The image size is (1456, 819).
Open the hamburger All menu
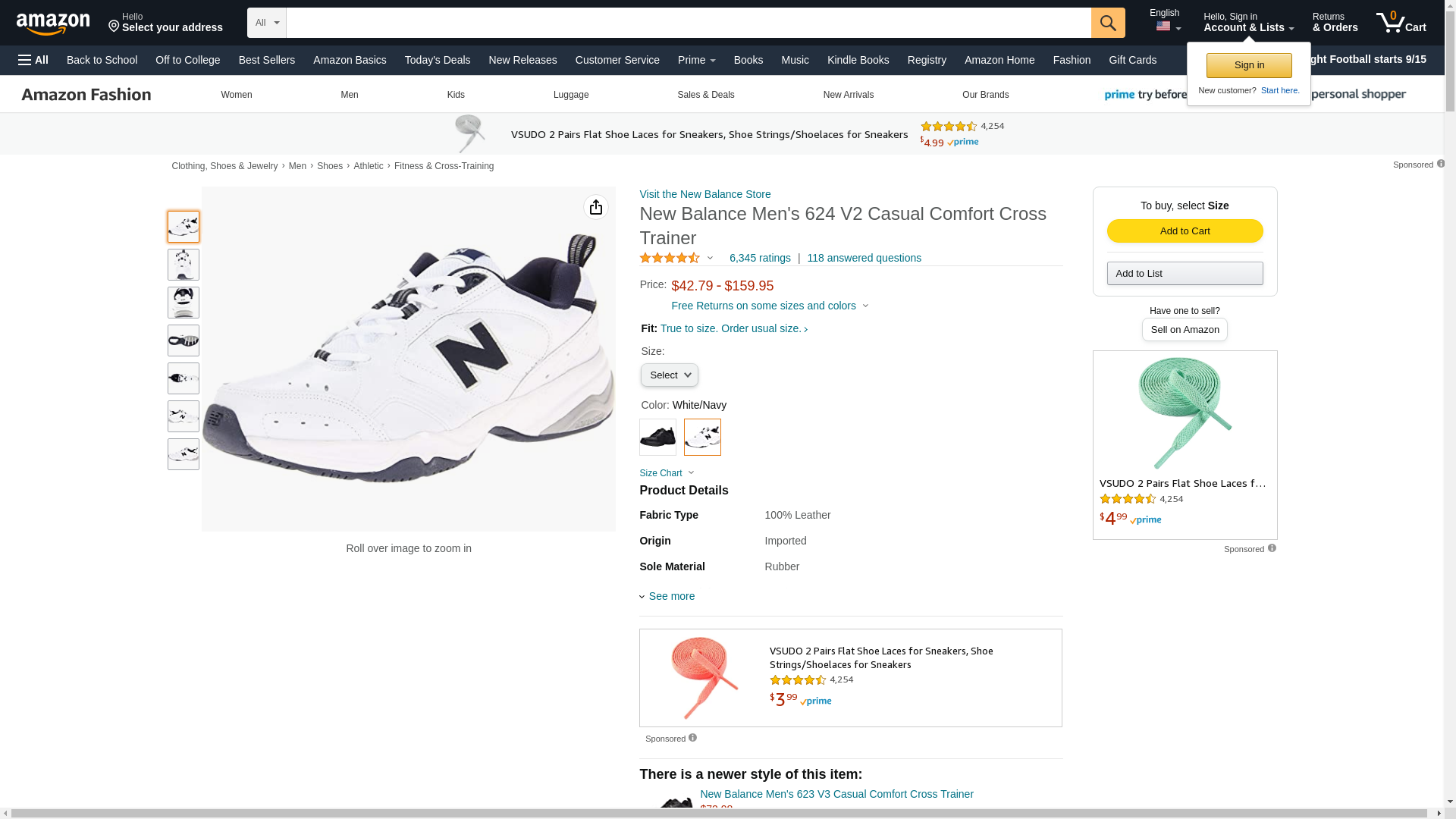point(33,60)
